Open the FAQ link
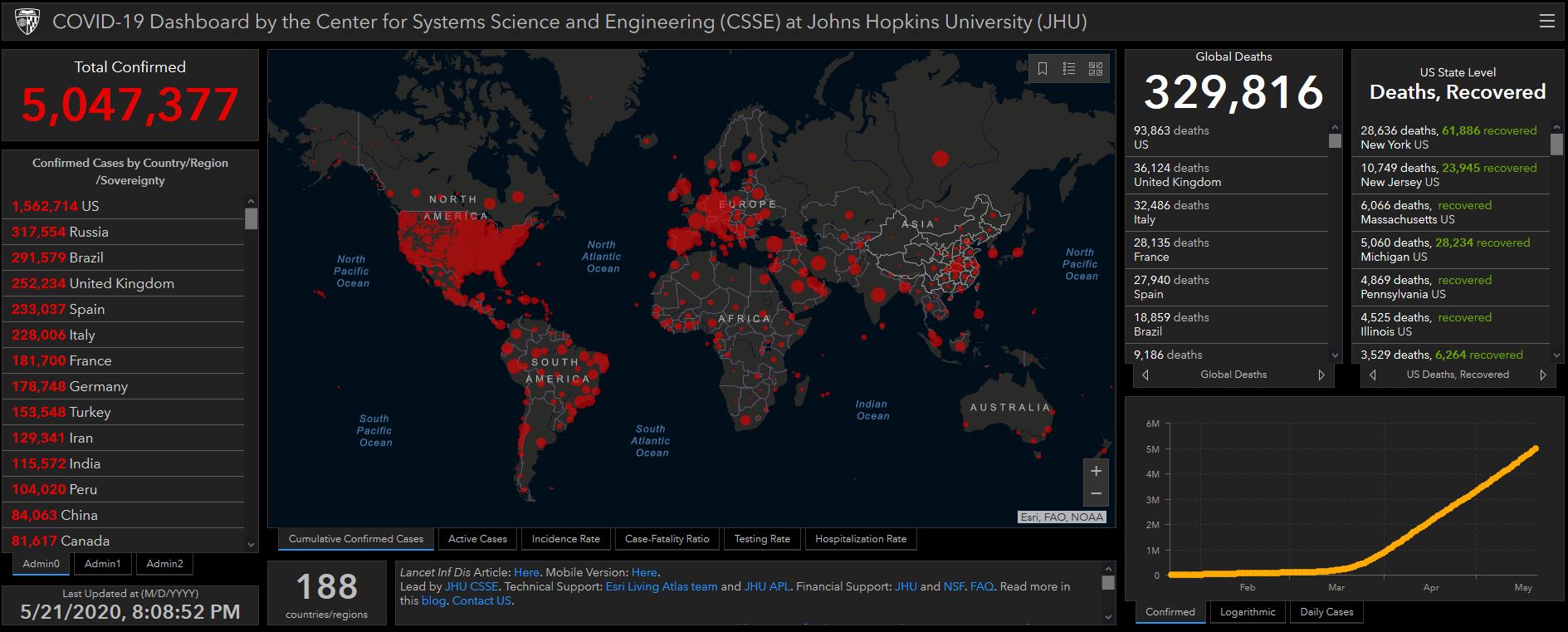Image resolution: width=1568 pixels, height=632 pixels. click(x=982, y=586)
